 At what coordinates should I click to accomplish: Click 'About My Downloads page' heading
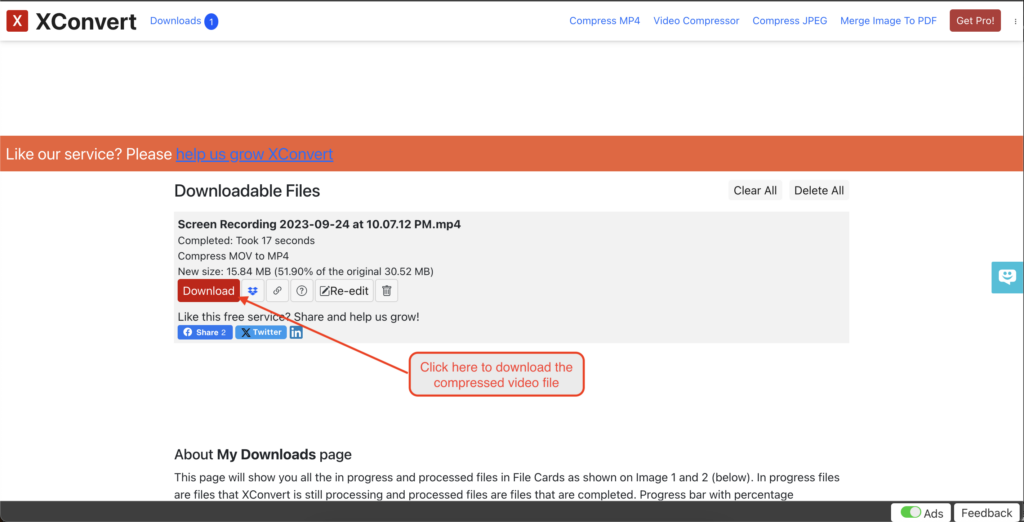click(x=263, y=454)
